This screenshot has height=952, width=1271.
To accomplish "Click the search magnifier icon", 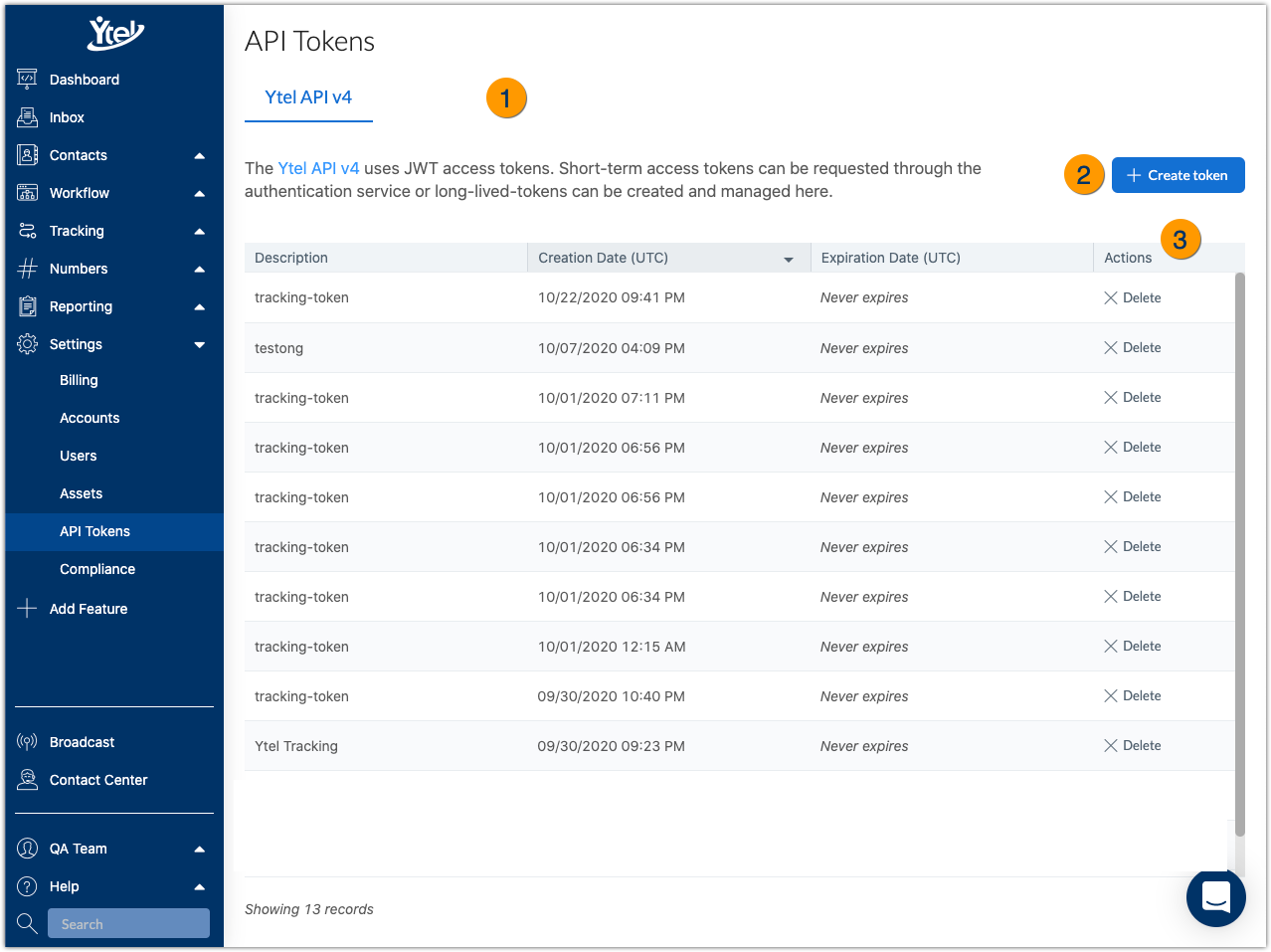I will point(27,924).
